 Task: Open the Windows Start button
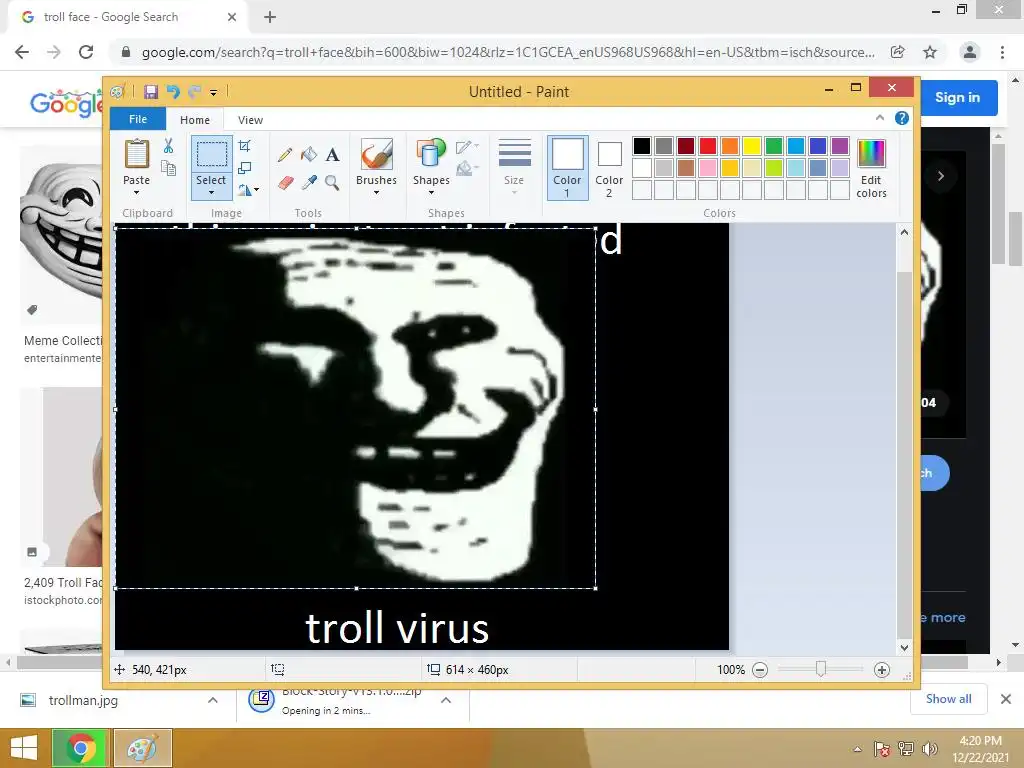coord(24,748)
